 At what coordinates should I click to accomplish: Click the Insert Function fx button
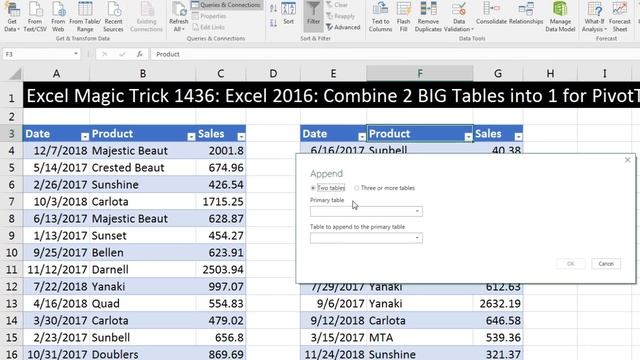point(140,54)
